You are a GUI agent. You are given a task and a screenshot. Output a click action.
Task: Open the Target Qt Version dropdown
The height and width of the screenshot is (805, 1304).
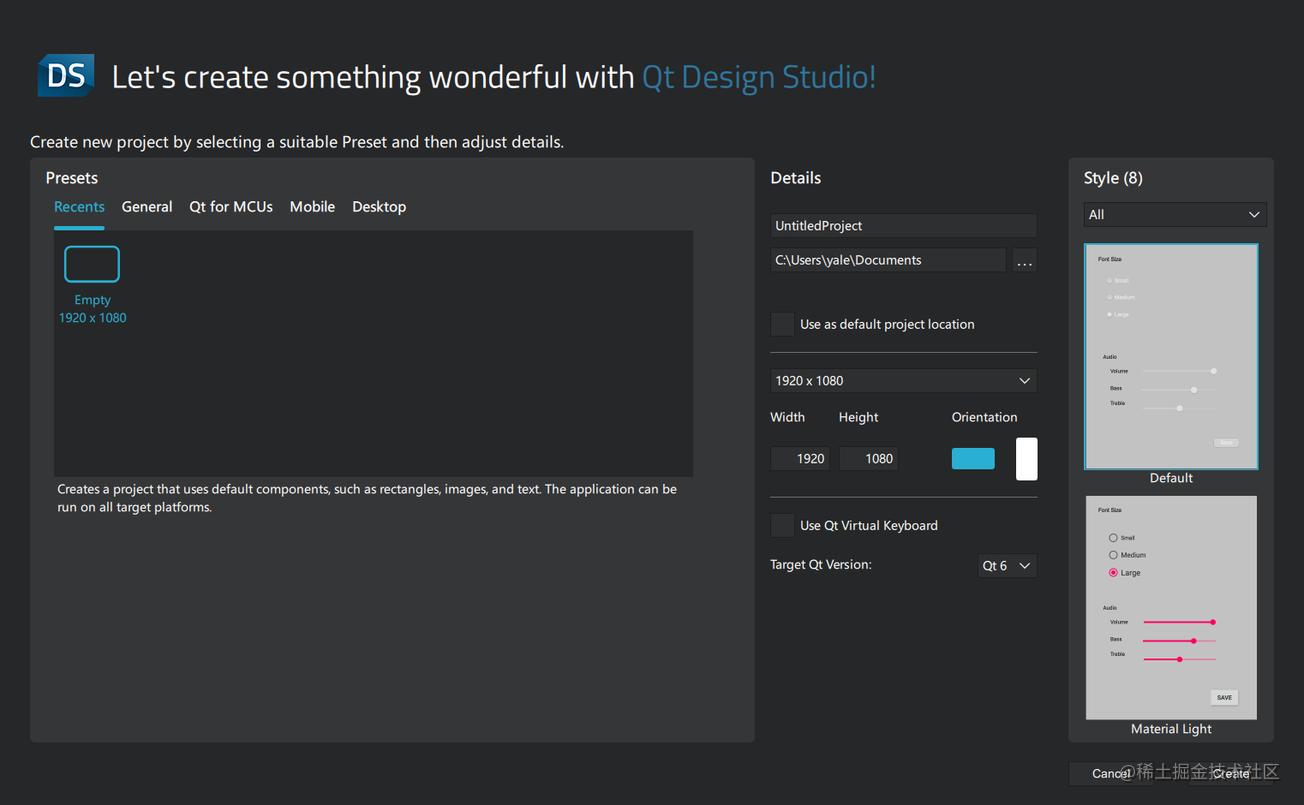[x=1006, y=566]
